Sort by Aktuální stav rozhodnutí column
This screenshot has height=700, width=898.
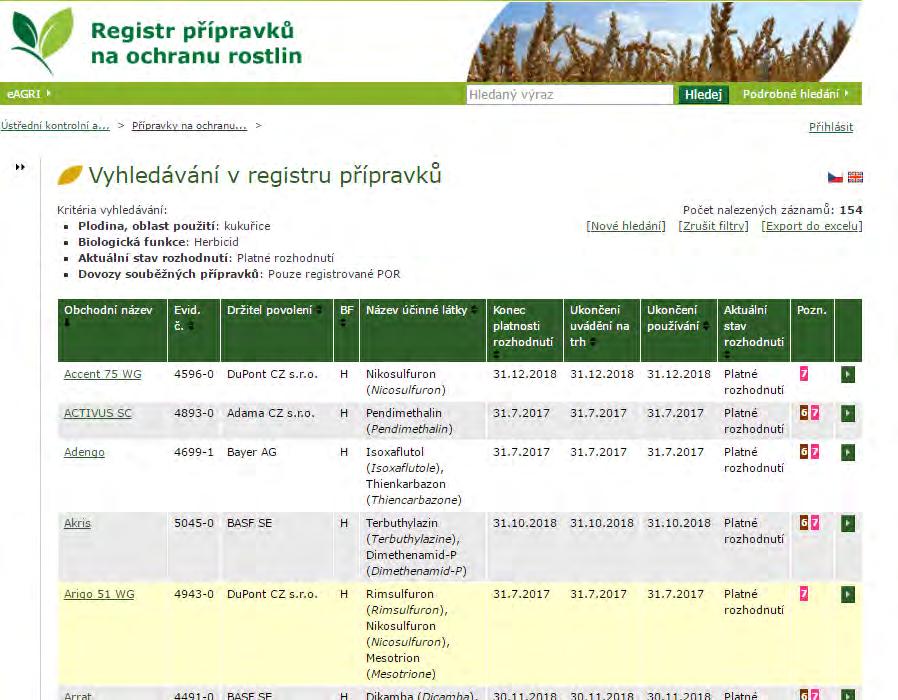pyautogui.click(x=727, y=355)
